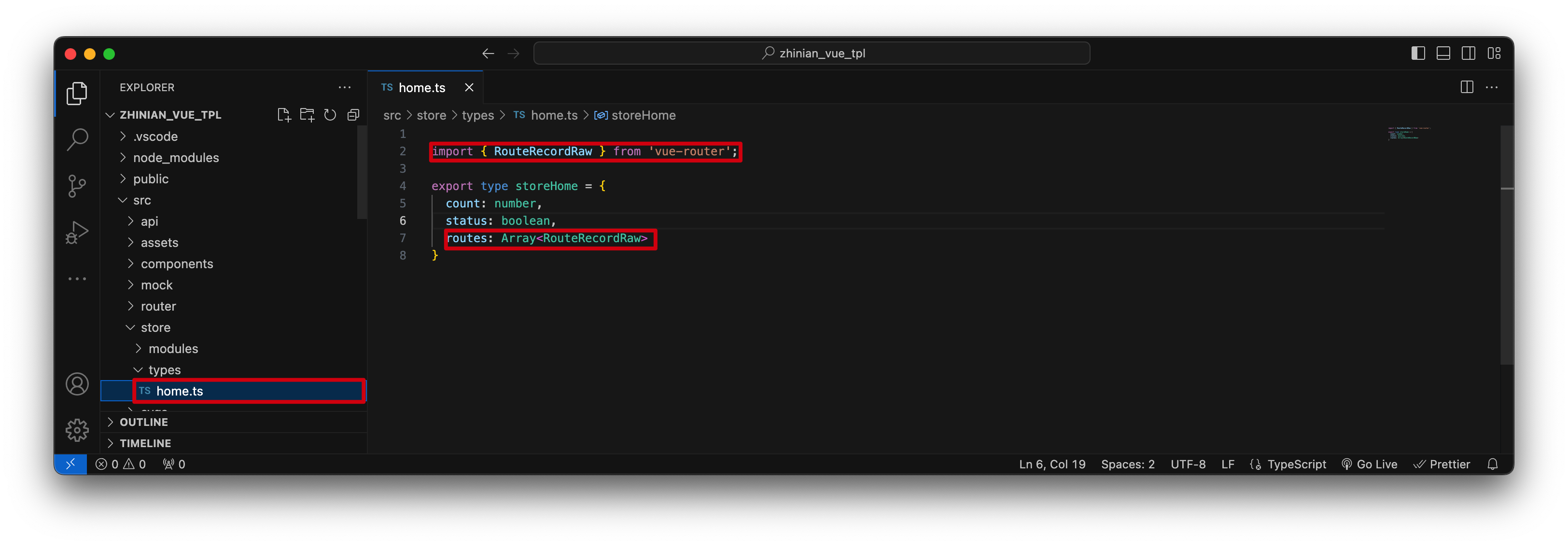
Task: Click types in the breadcrumb path
Action: [477, 116]
